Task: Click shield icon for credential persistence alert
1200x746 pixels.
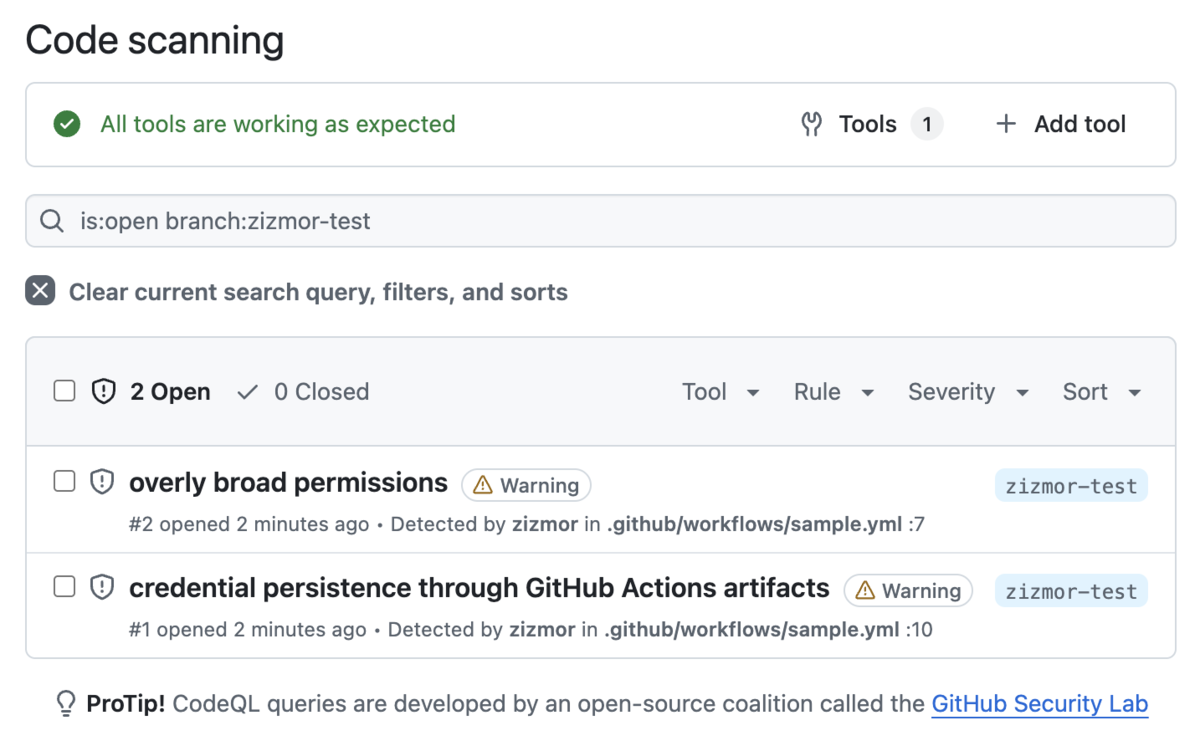Action: [x=102, y=588]
